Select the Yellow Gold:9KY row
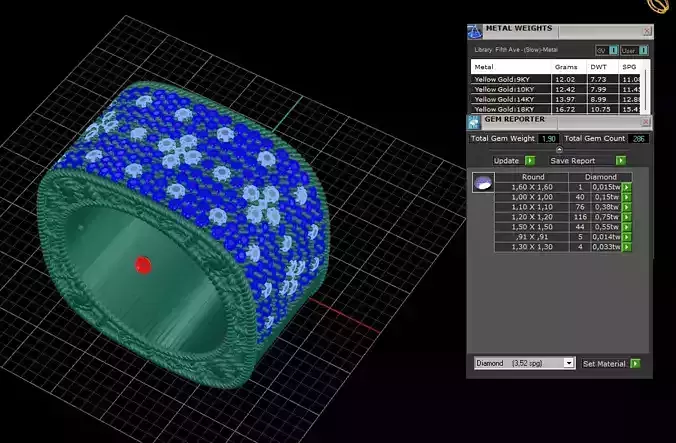The height and width of the screenshot is (443, 676). coord(557,79)
